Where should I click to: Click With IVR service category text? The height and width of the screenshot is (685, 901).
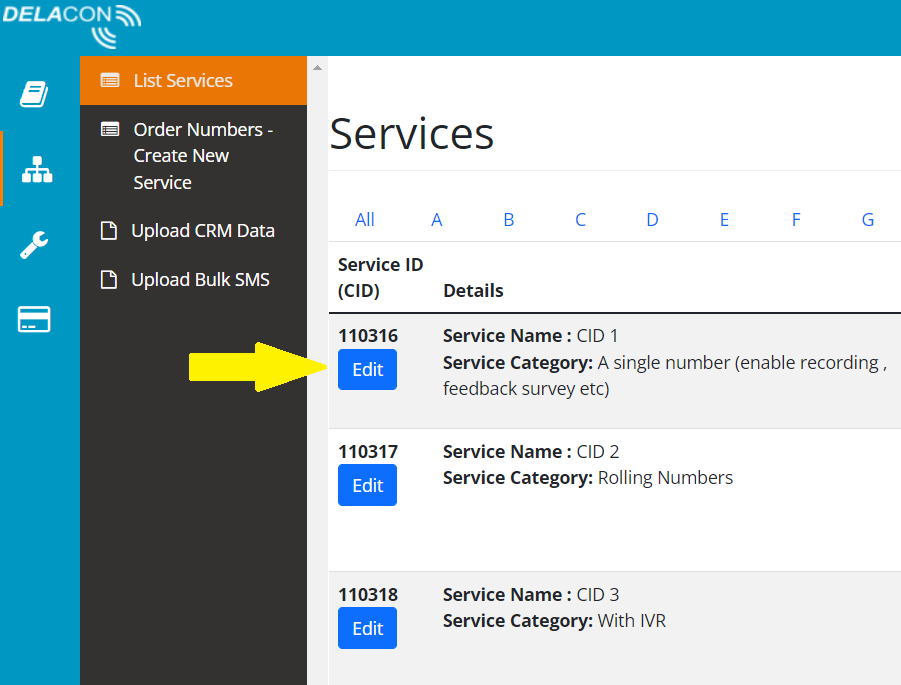pos(632,621)
